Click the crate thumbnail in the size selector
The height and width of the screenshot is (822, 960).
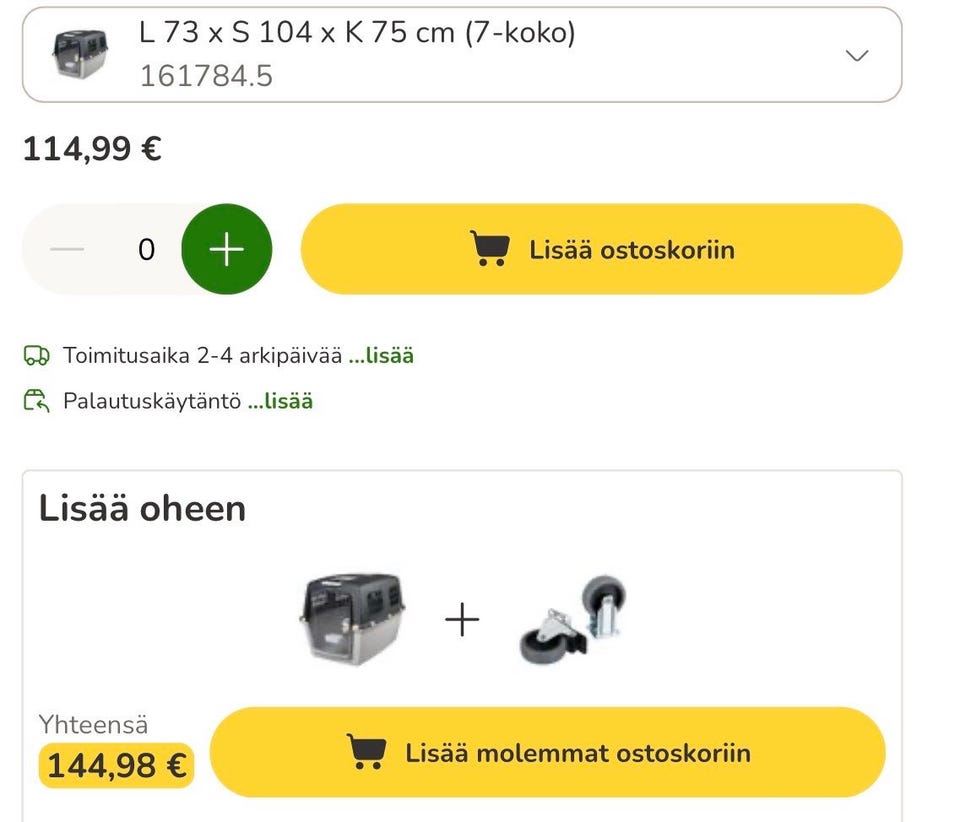pos(79,54)
